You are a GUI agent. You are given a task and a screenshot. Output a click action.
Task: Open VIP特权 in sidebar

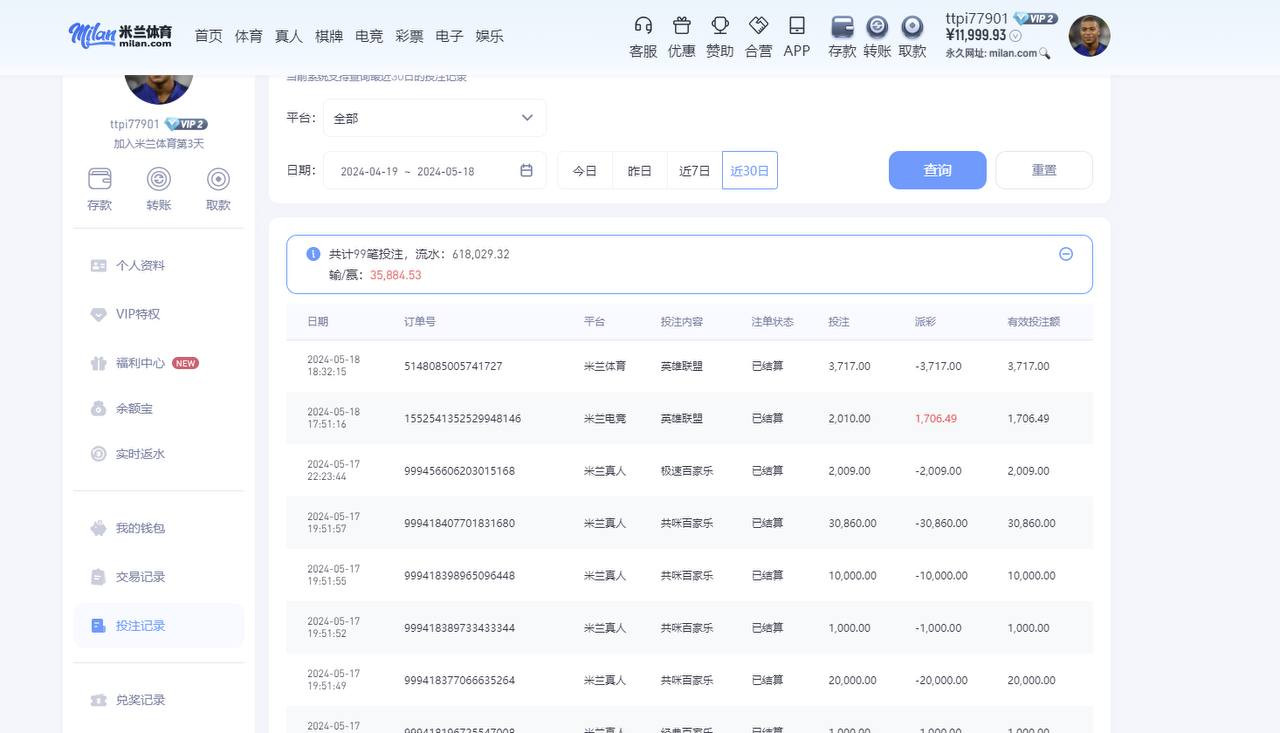tap(159, 314)
